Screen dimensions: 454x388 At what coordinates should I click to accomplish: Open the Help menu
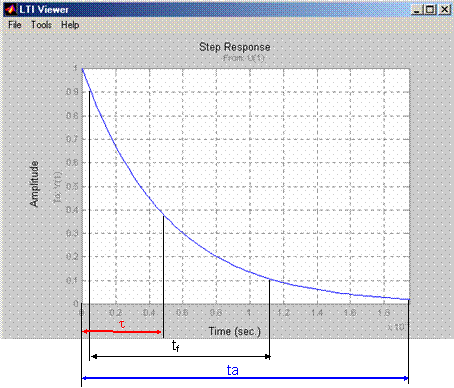tap(70, 25)
